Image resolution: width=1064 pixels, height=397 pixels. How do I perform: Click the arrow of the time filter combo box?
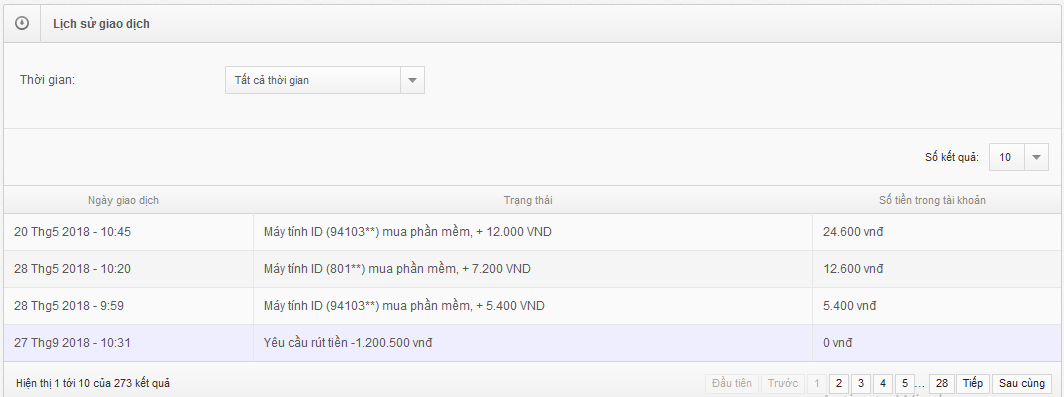tap(412, 80)
